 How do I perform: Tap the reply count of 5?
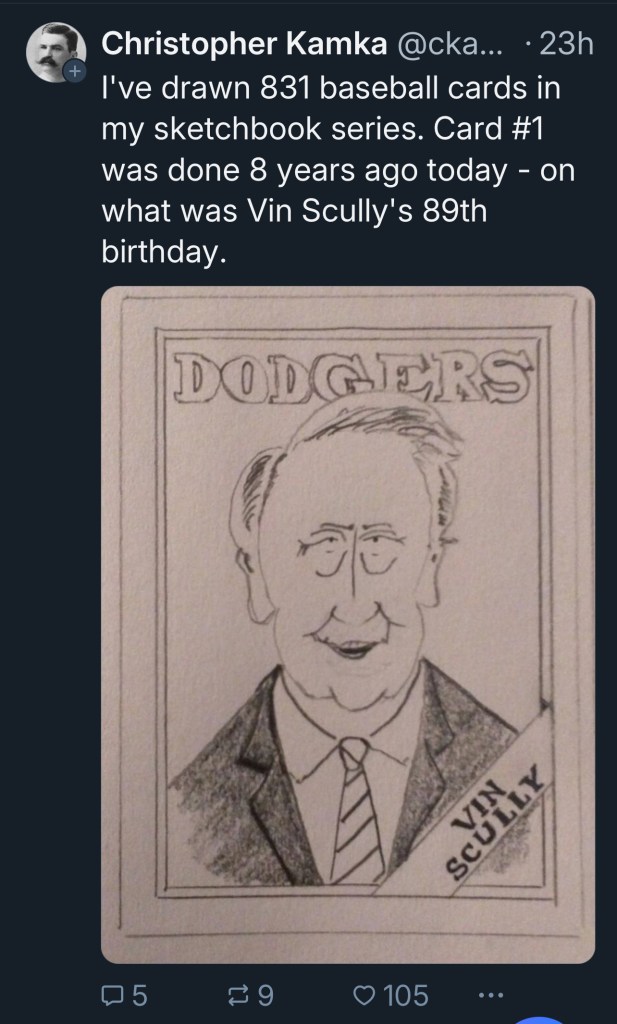pos(139,995)
